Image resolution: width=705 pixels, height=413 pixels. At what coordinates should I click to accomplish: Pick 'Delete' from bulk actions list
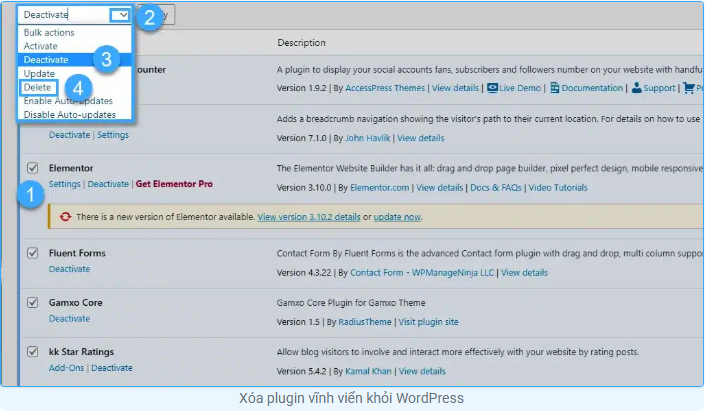[38, 87]
